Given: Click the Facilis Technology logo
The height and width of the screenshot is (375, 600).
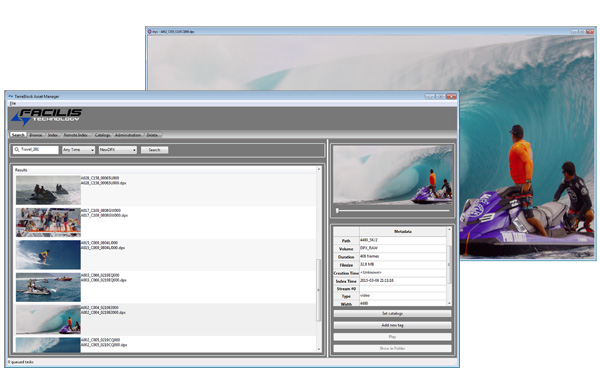Looking at the screenshot, I should (x=46, y=117).
